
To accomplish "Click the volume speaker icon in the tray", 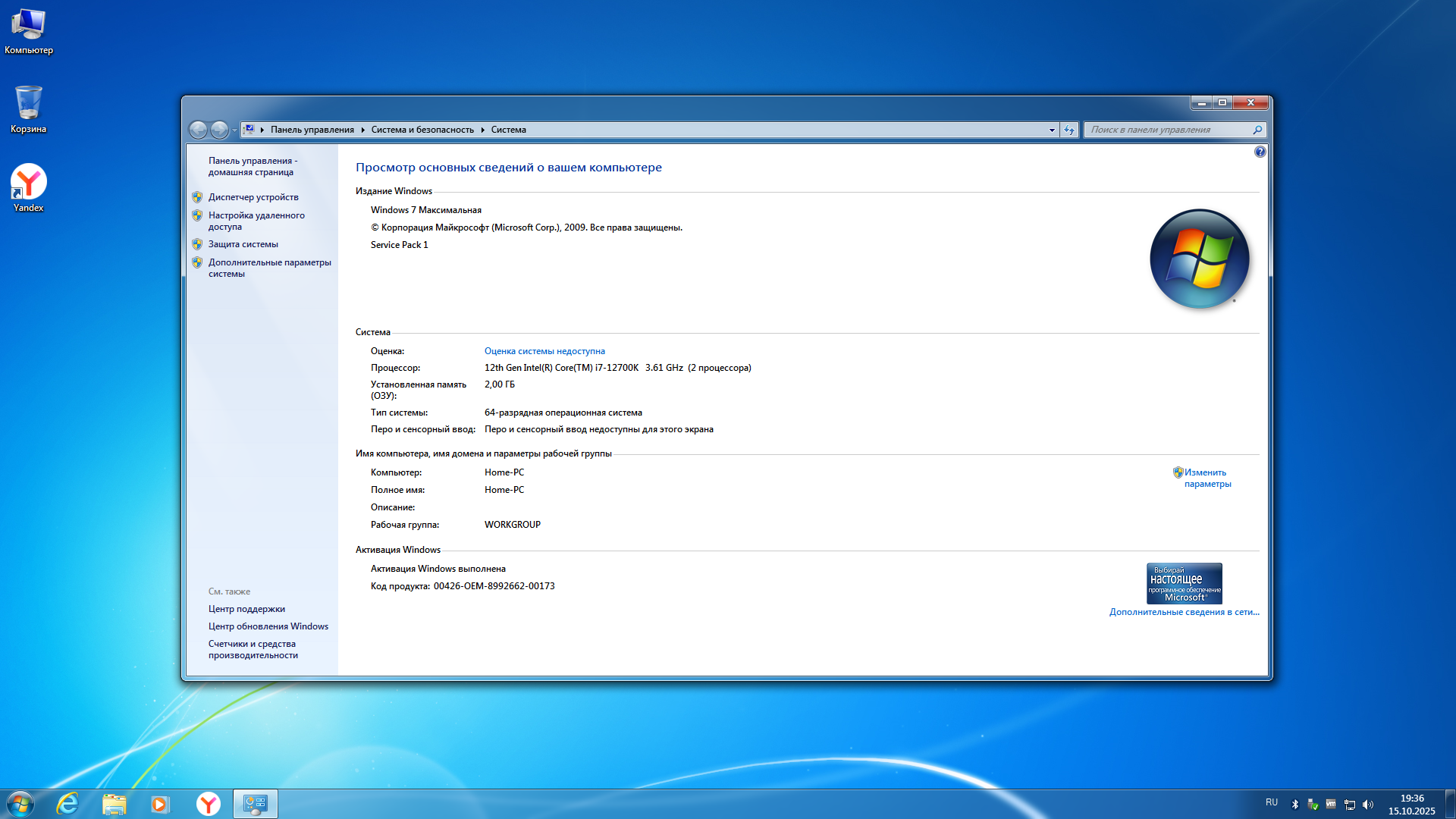I will [x=1368, y=805].
